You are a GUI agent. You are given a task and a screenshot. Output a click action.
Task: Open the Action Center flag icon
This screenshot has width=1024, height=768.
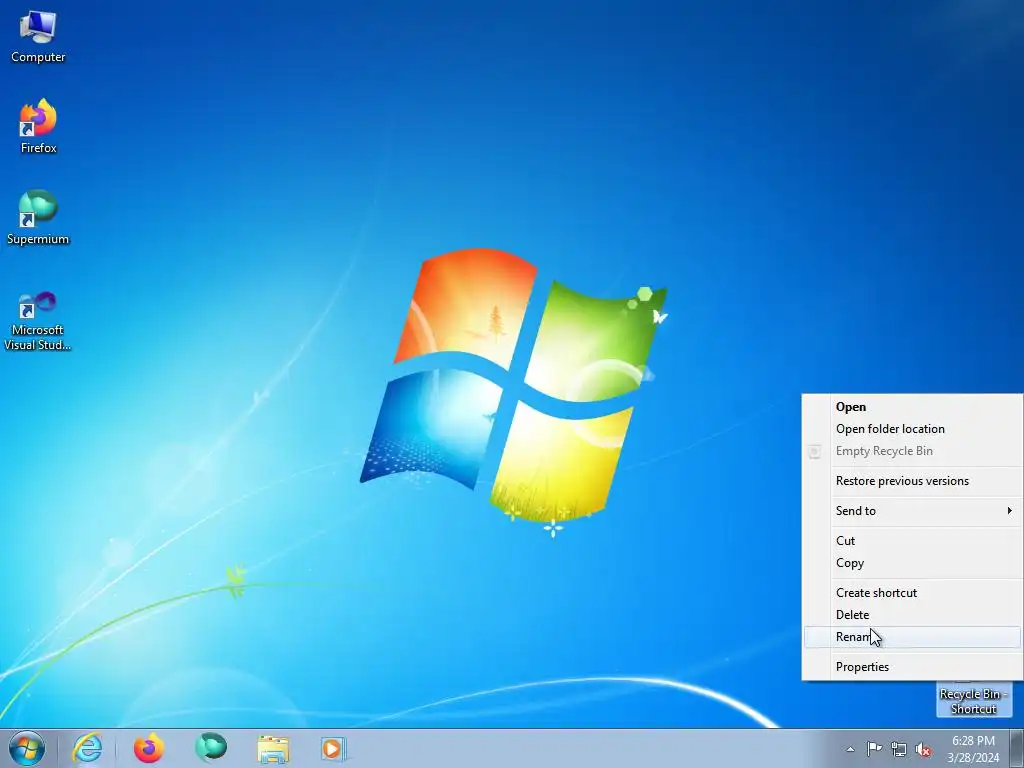(x=874, y=749)
